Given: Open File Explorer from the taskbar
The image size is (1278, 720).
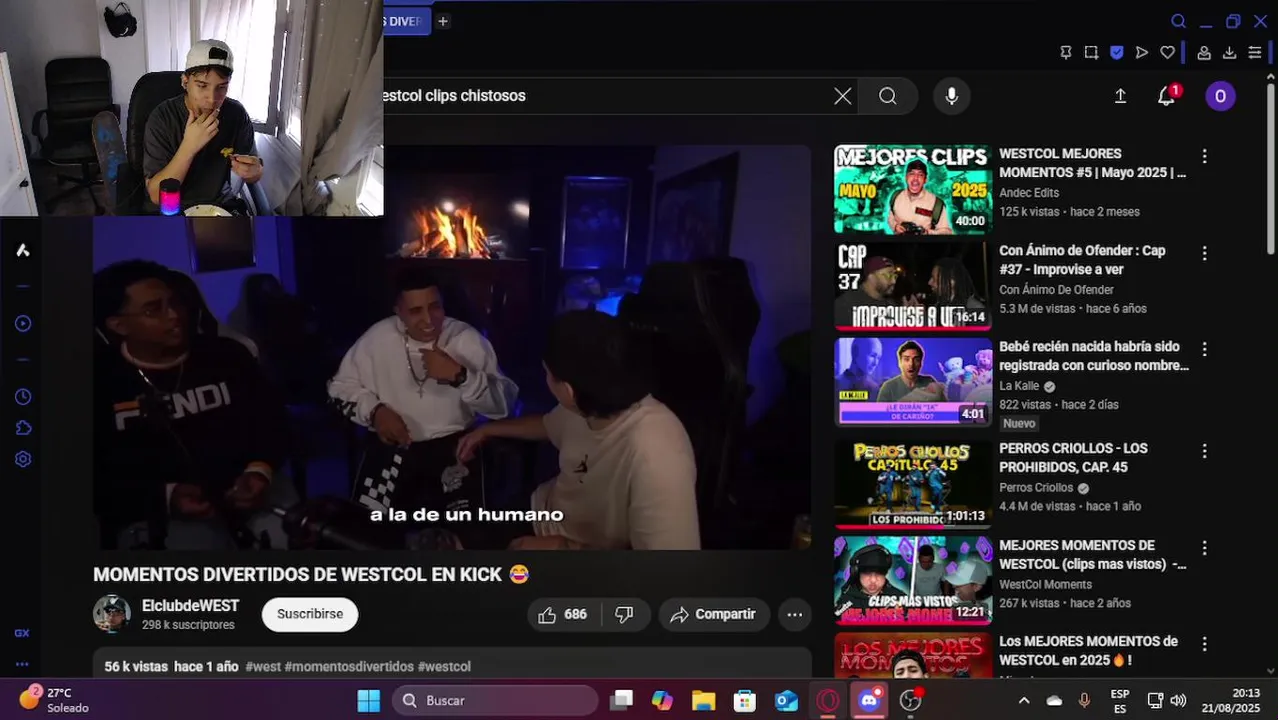Looking at the screenshot, I should pyautogui.click(x=704, y=701).
